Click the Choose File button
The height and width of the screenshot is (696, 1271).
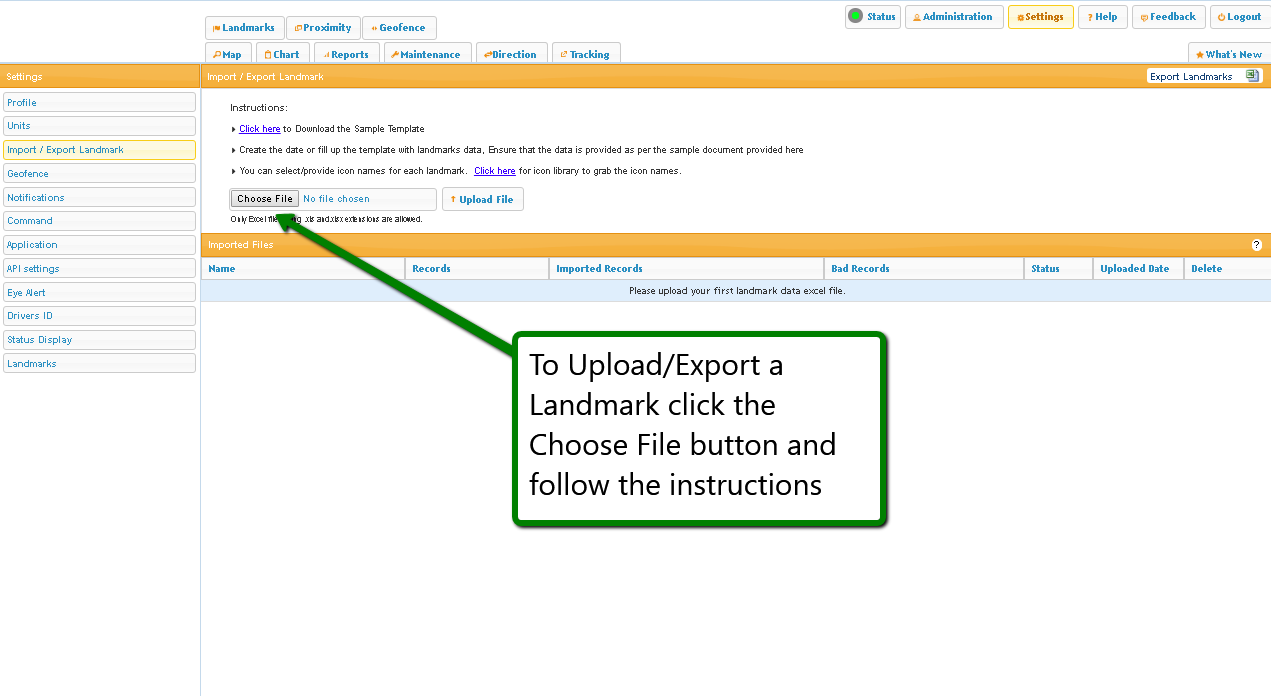(265, 199)
